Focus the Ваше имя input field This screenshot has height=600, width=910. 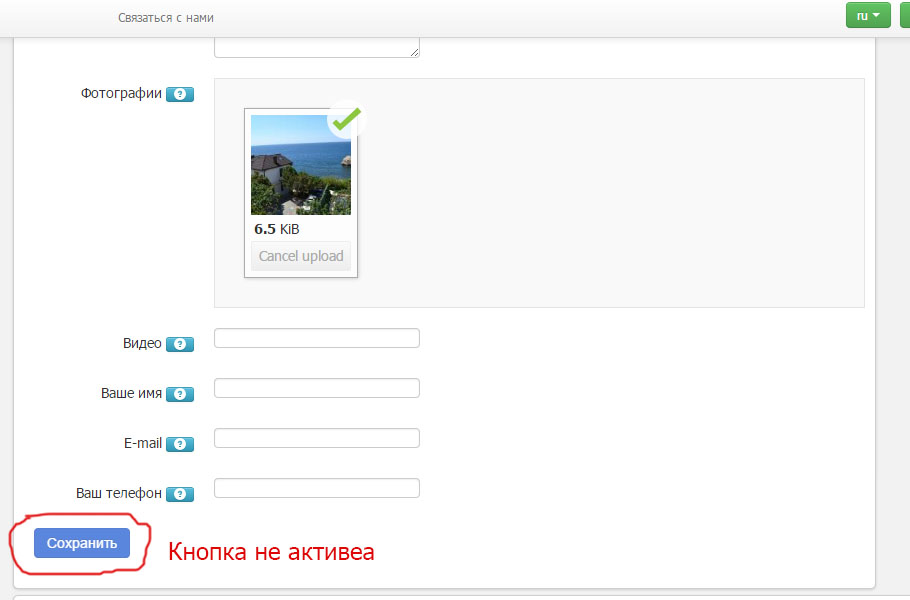point(317,388)
